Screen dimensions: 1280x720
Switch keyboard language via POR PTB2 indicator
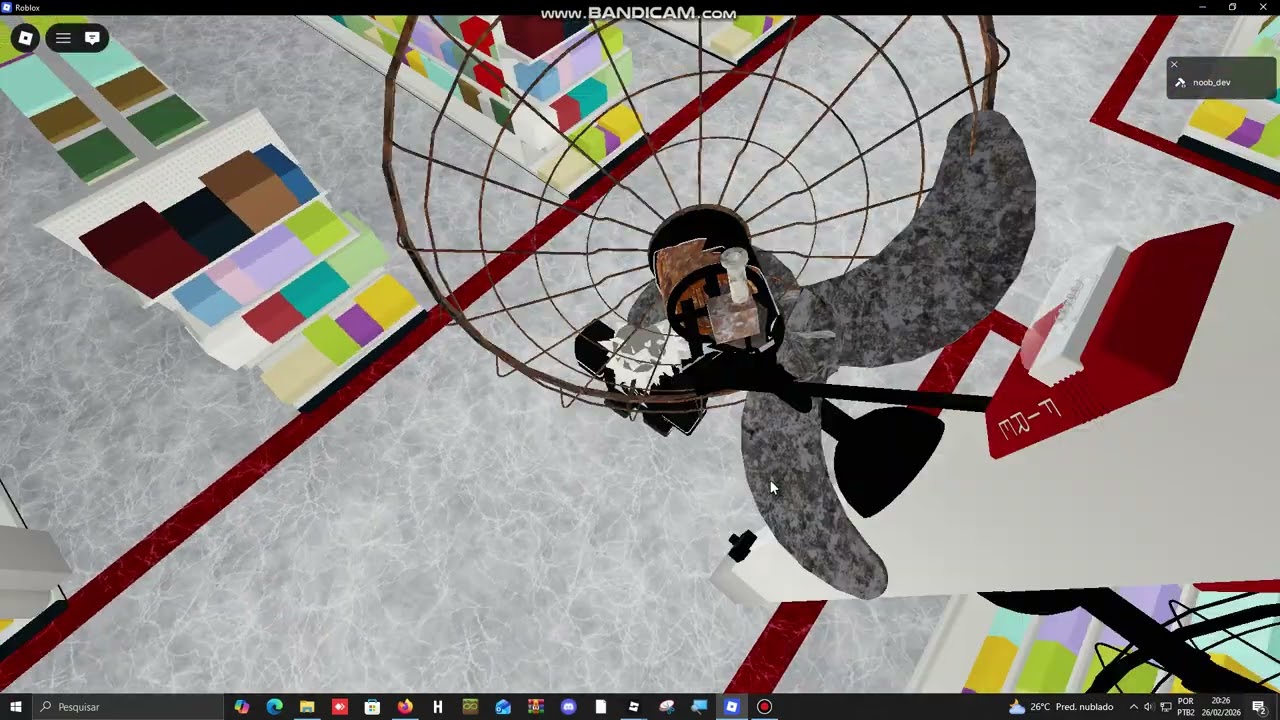tap(1186, 707)
